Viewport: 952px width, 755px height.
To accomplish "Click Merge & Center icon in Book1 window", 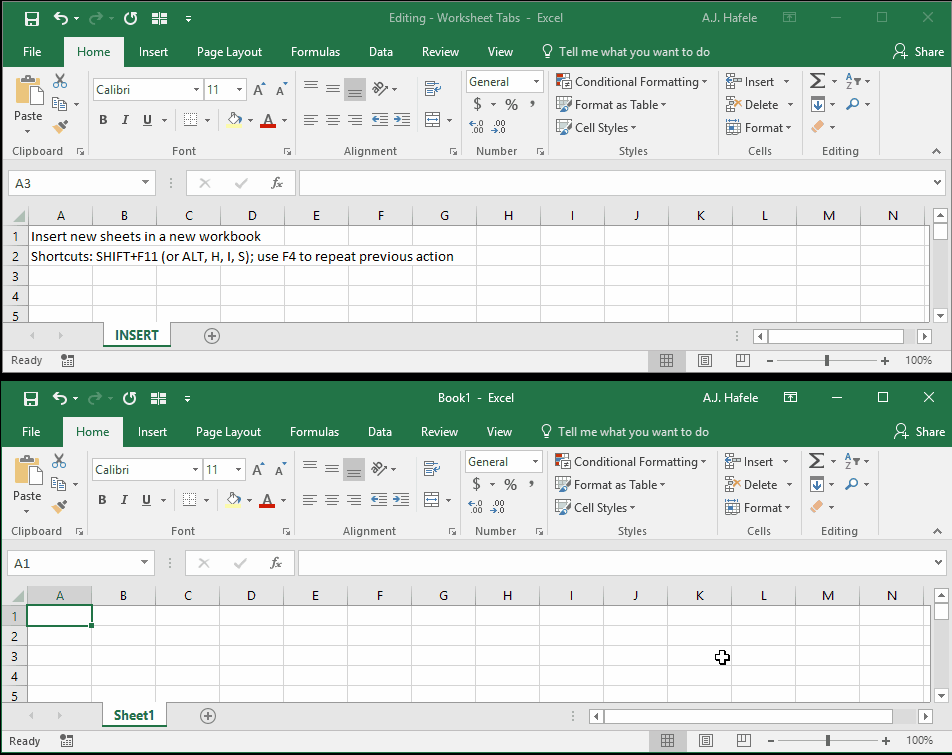I will tap(432, 500).
